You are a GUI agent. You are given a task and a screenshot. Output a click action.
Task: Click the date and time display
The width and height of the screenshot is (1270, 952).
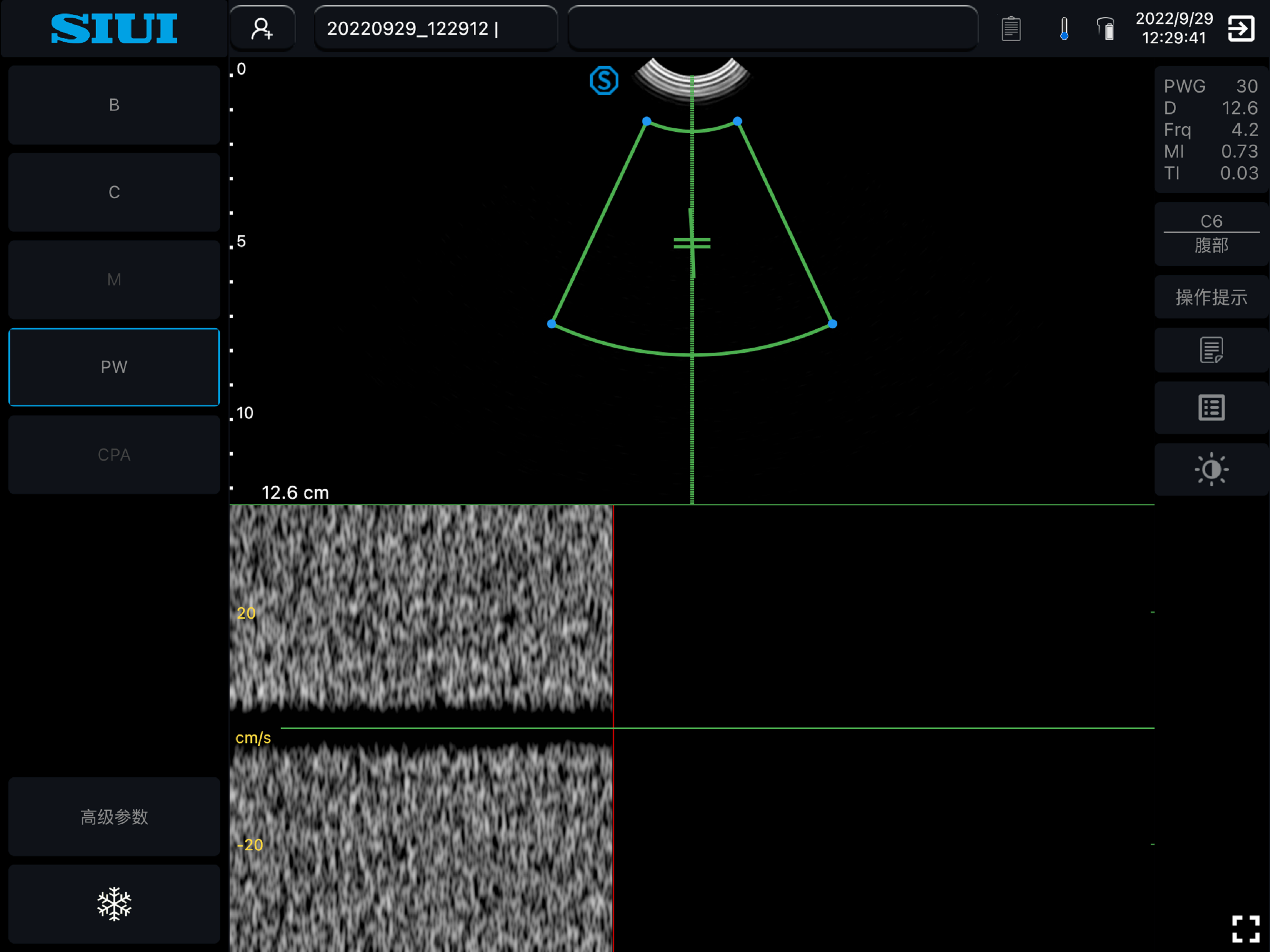(1174, 28)
